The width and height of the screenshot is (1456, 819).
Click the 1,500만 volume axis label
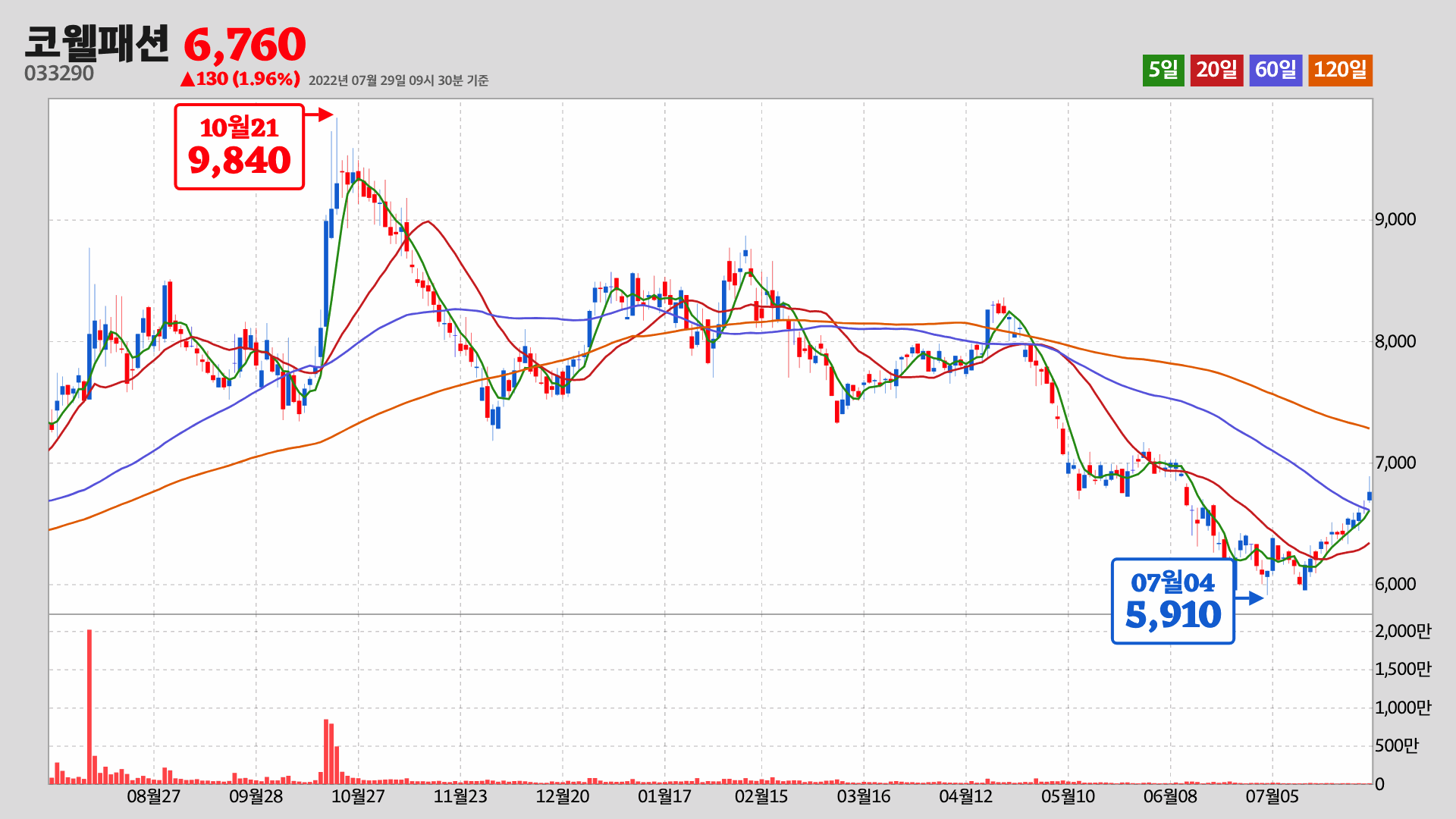click(x=1403, y=669)
